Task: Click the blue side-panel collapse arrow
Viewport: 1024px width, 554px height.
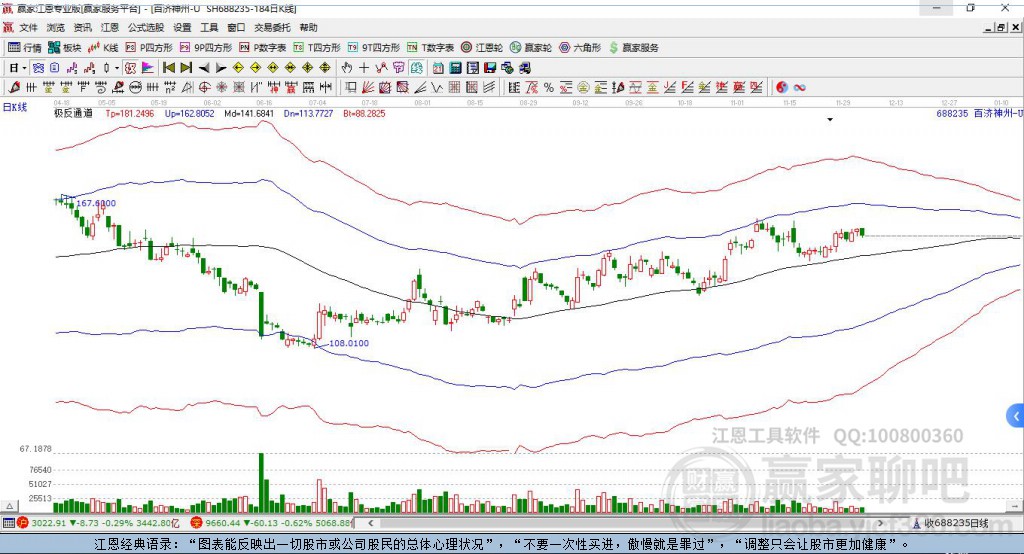Action: (x=1016, y=416)
